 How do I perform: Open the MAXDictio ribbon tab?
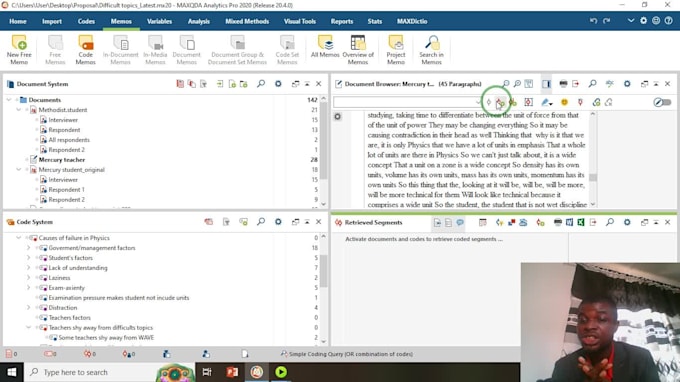click(412, 21)
